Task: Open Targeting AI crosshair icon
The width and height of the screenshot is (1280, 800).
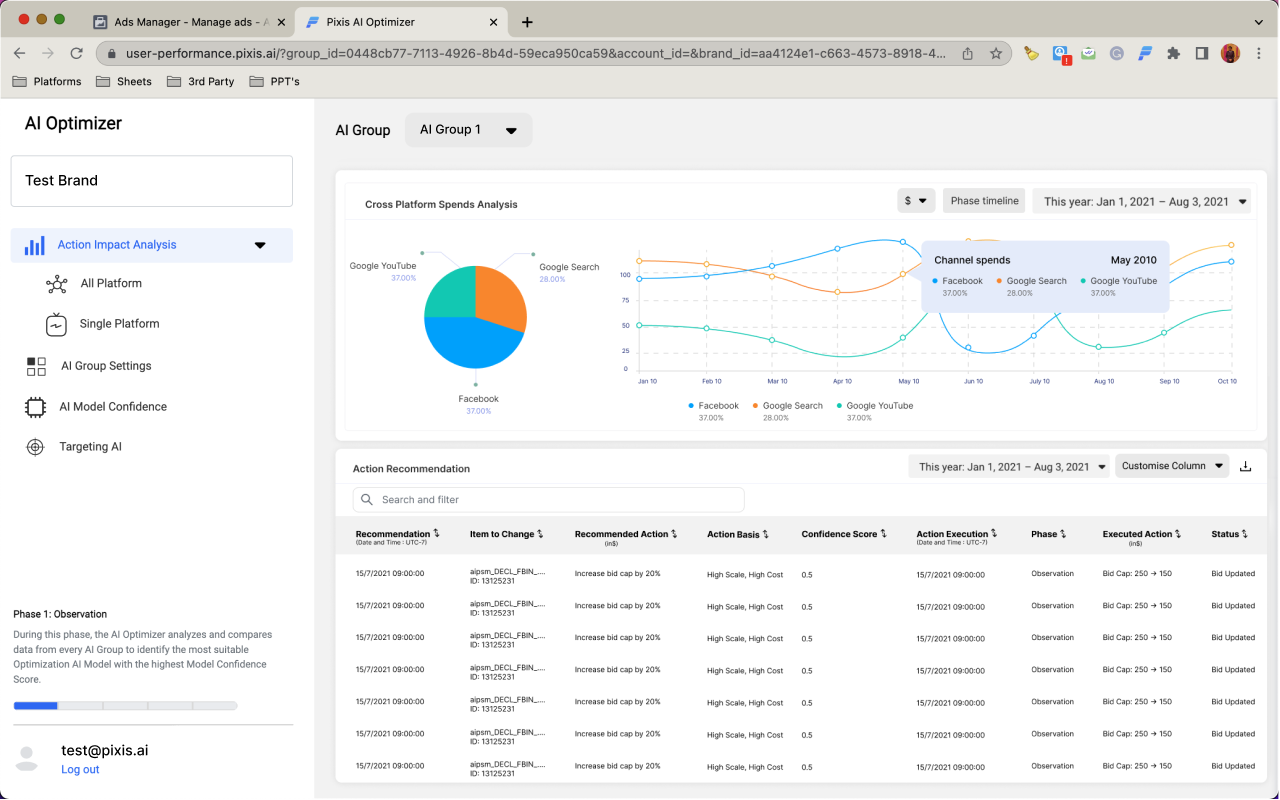Action: click(x=36, y=447)
